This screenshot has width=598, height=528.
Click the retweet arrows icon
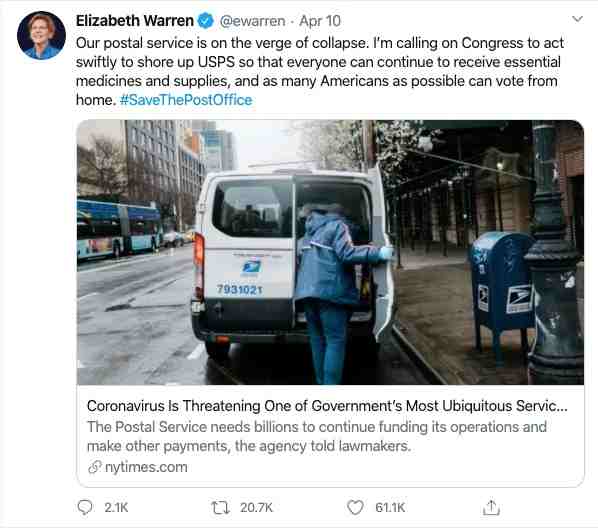(220, 508)
